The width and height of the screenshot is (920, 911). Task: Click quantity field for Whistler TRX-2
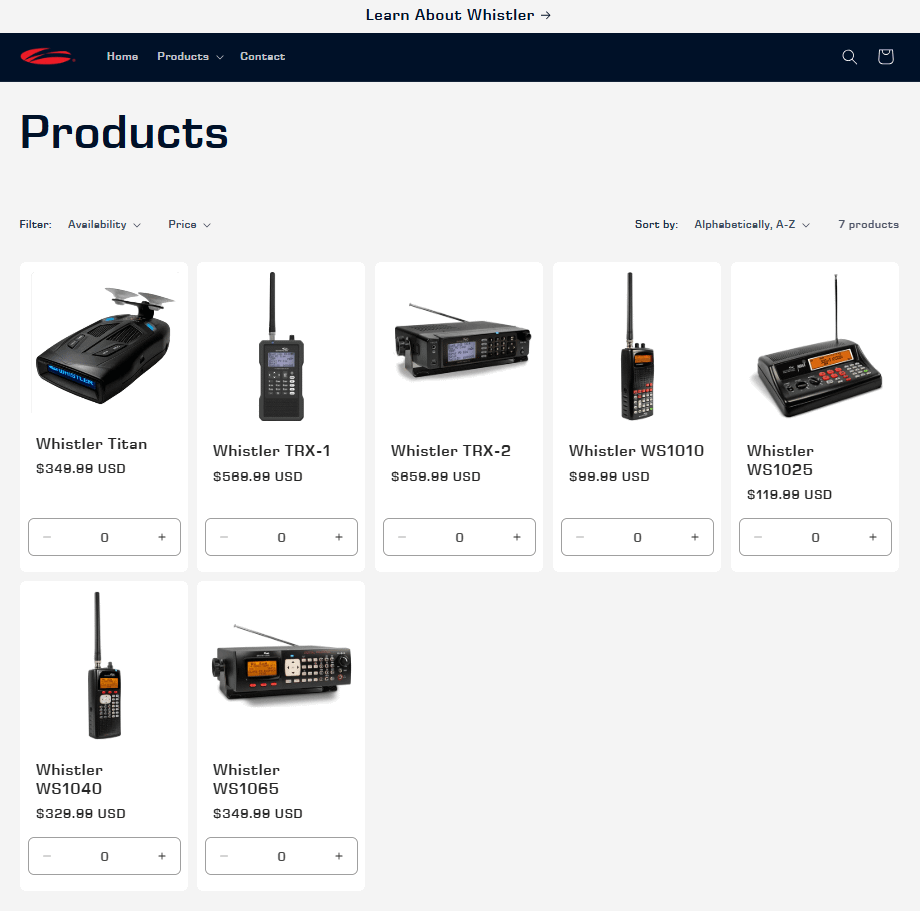point(459,537)
